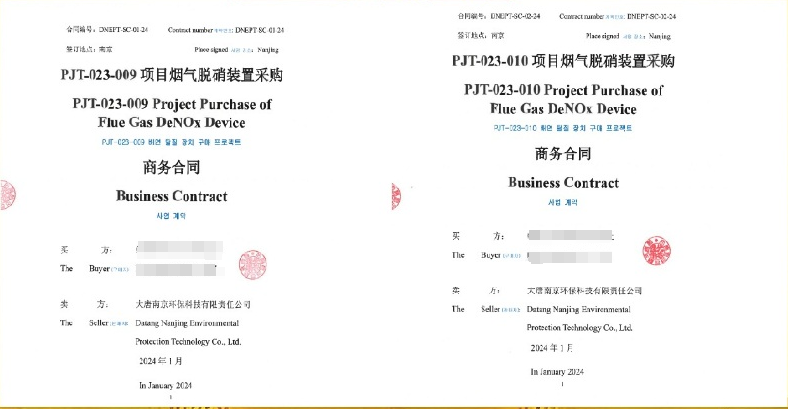Click 'The Buyer' label on the PJT-023-010 page

point(486,255)
